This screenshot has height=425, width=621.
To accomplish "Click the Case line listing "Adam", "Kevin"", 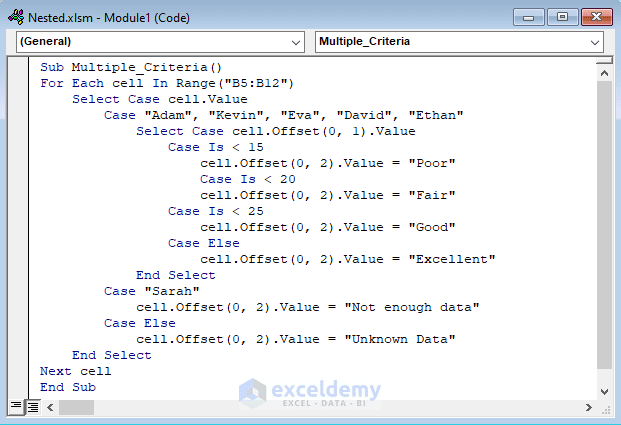I will click(284, 115).
